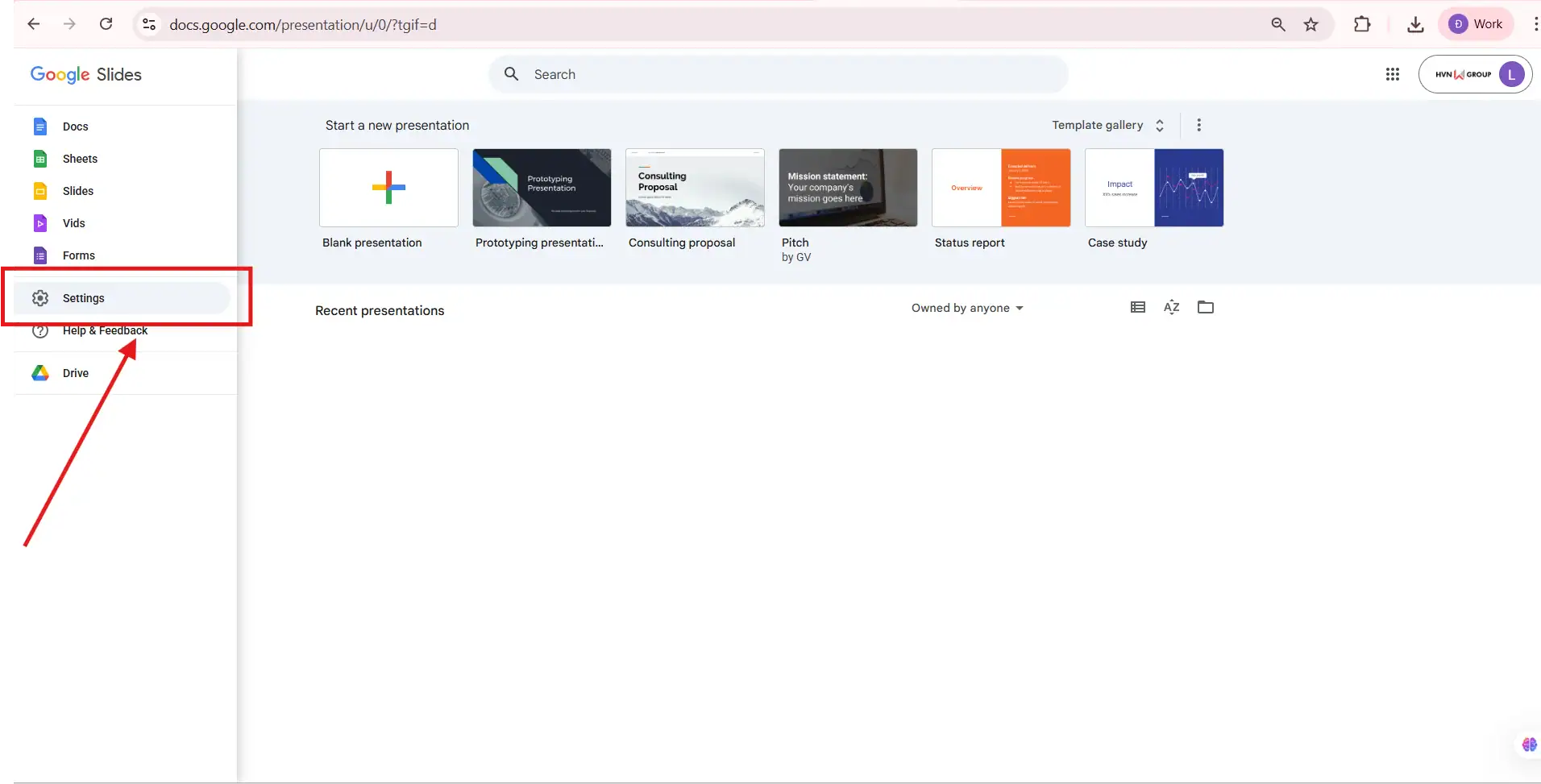The width and height of the screenshot is (1541, 784).
Task: Open the Owned by anyone filter
Action: click(966, 307)
